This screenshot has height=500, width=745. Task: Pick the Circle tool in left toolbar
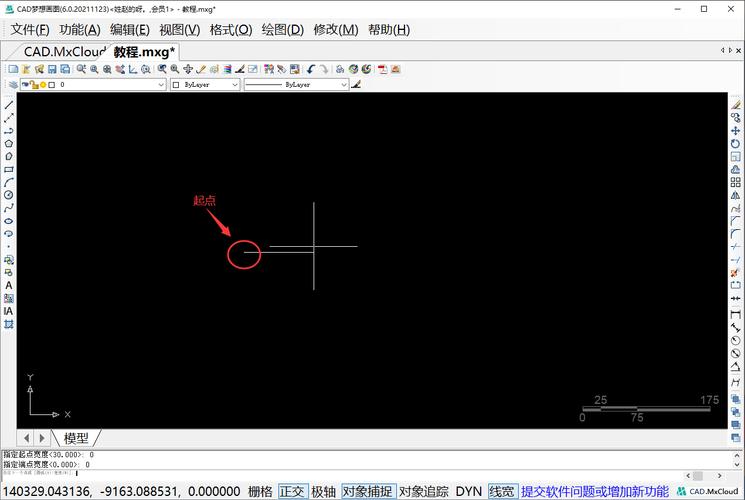tap(9, 194)
